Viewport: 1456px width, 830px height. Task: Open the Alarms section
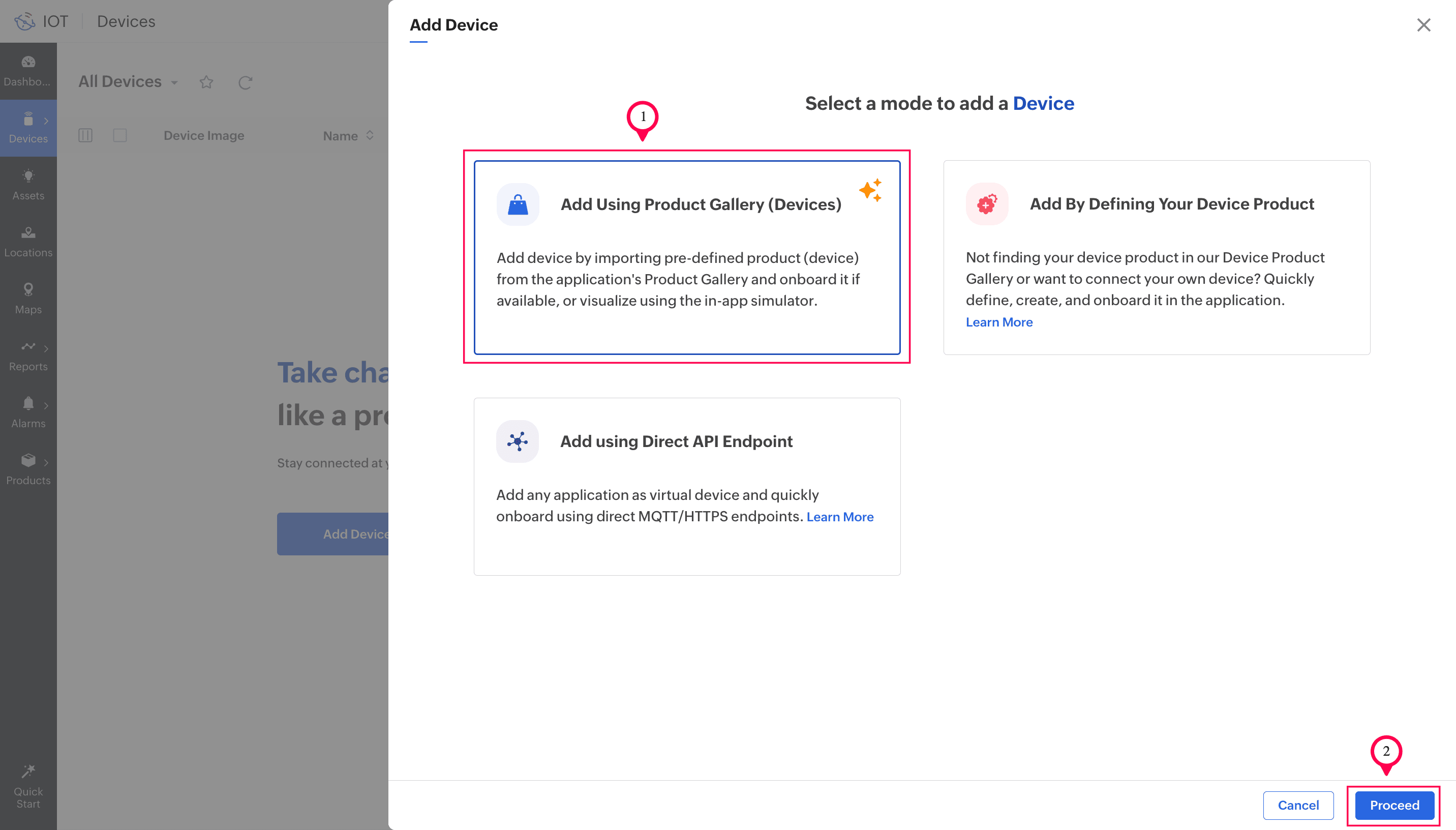coord(28,411)
